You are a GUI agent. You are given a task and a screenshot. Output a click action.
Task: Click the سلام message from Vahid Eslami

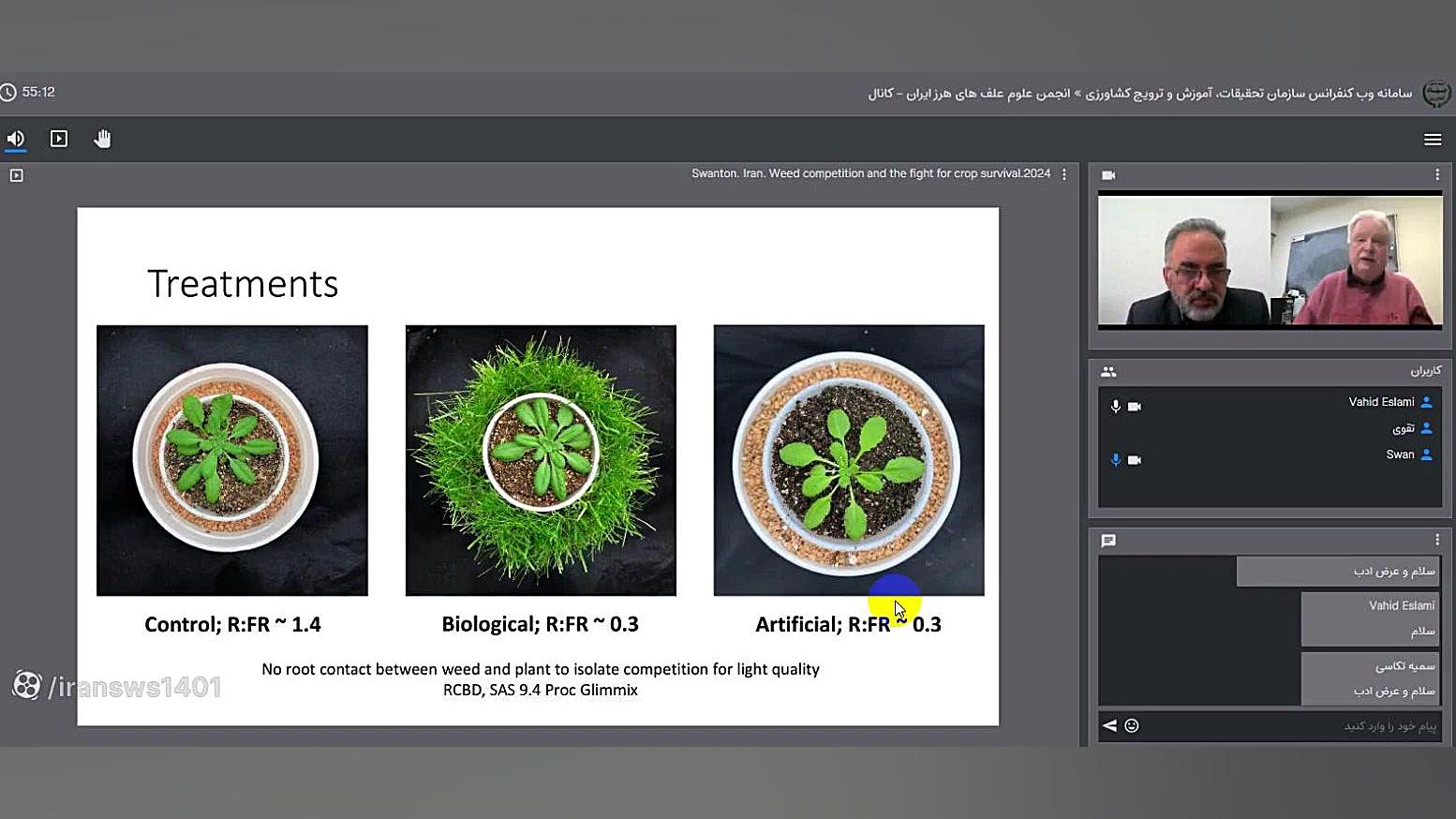1423,632
